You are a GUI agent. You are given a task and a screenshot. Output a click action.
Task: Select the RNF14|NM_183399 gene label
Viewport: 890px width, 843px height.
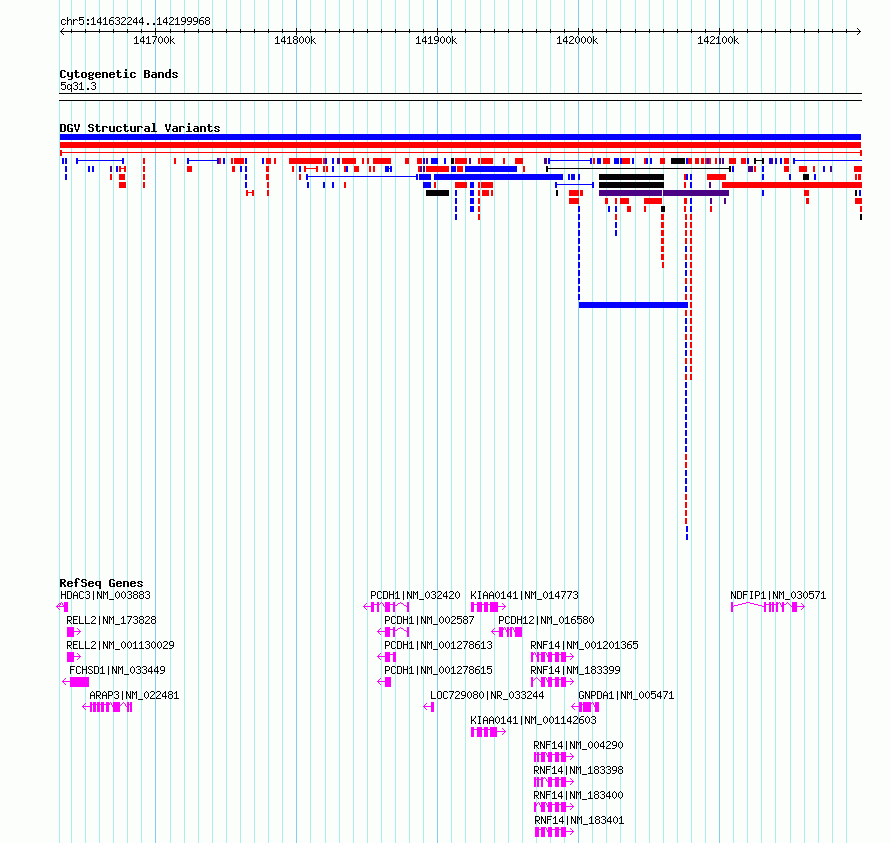tap(575, 670)
